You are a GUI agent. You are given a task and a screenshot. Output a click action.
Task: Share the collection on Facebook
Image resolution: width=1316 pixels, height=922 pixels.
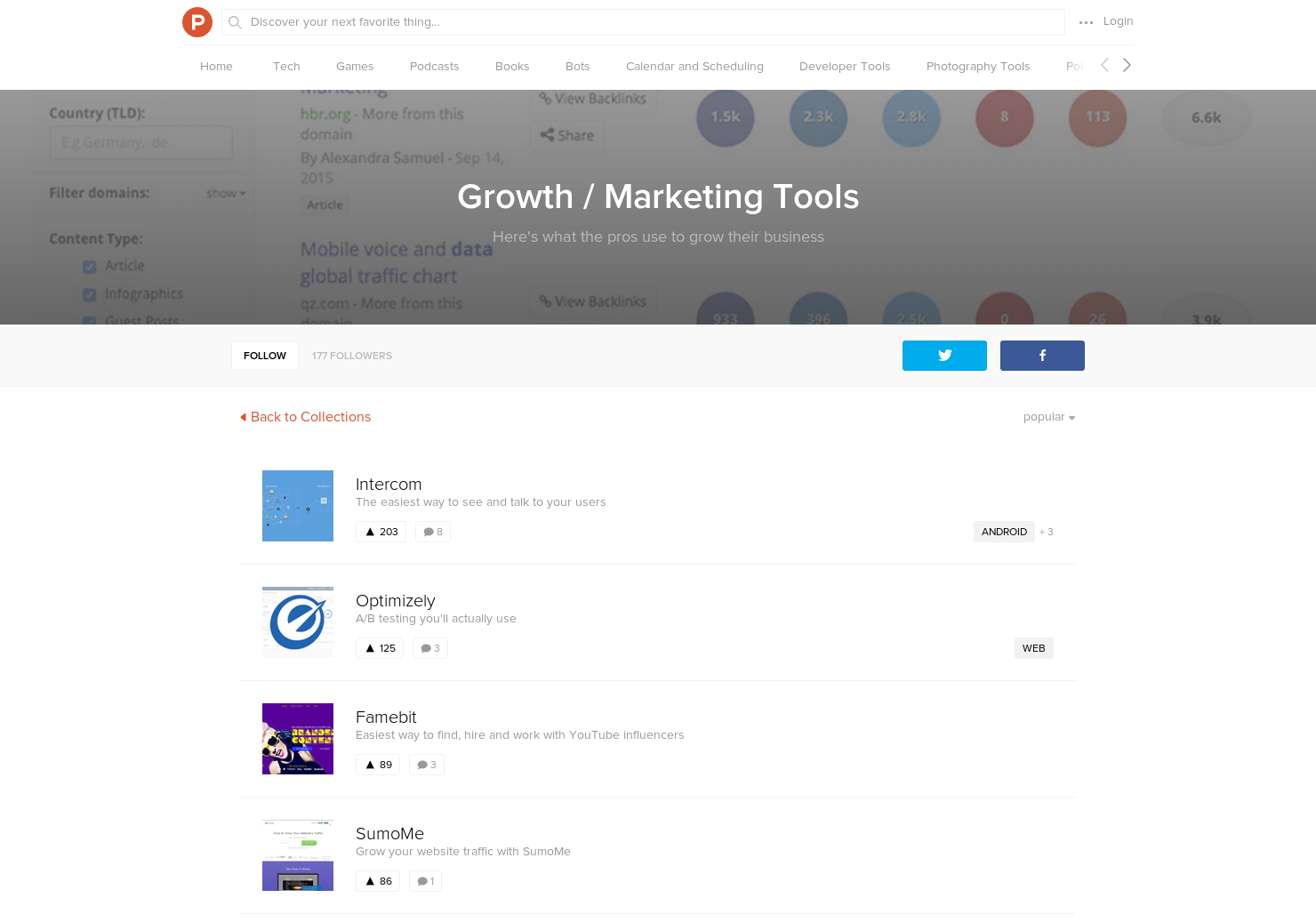(x=1042, y=356)
